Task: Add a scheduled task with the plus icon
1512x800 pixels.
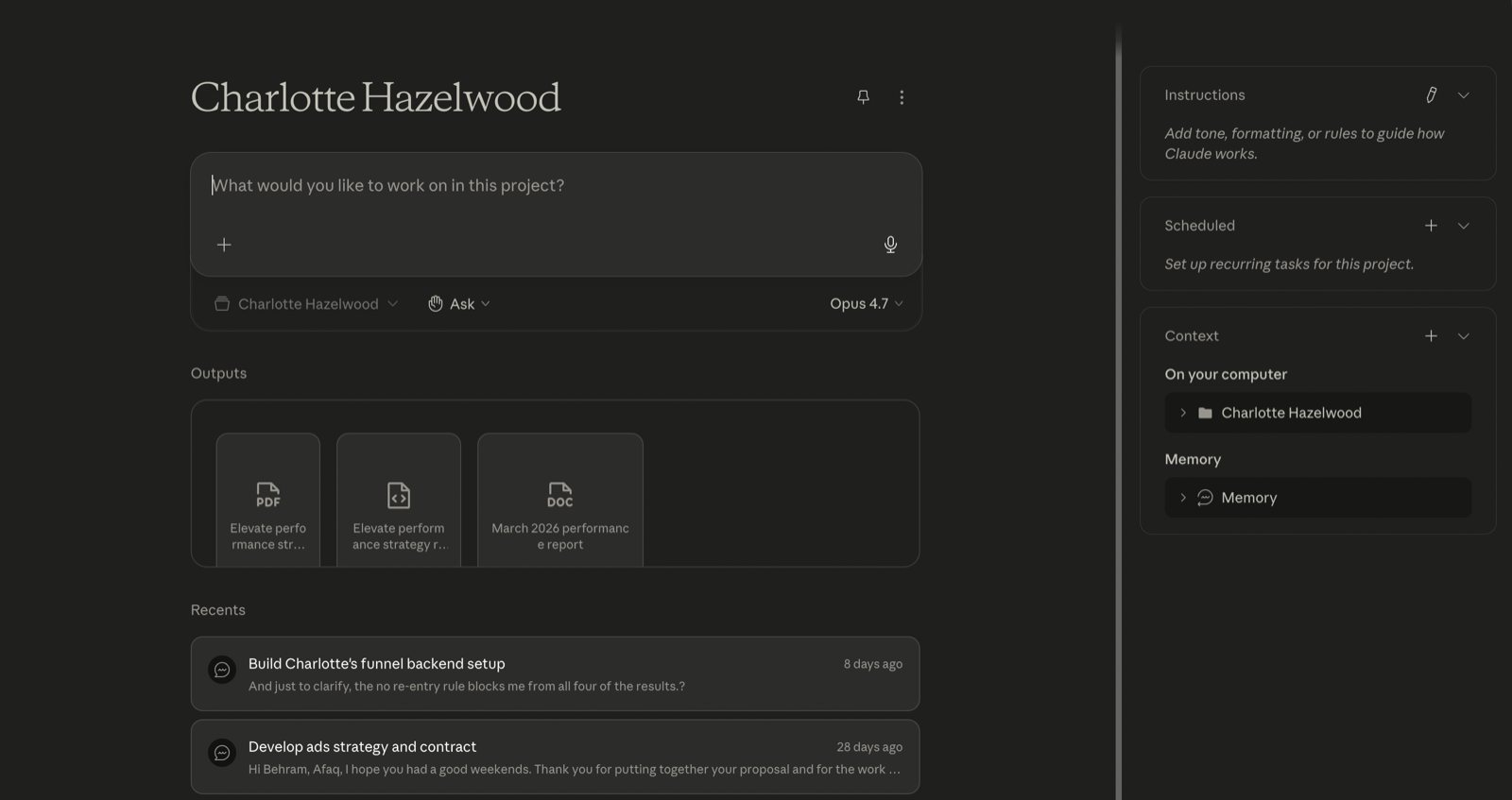Action: (x=1431, y=226)
